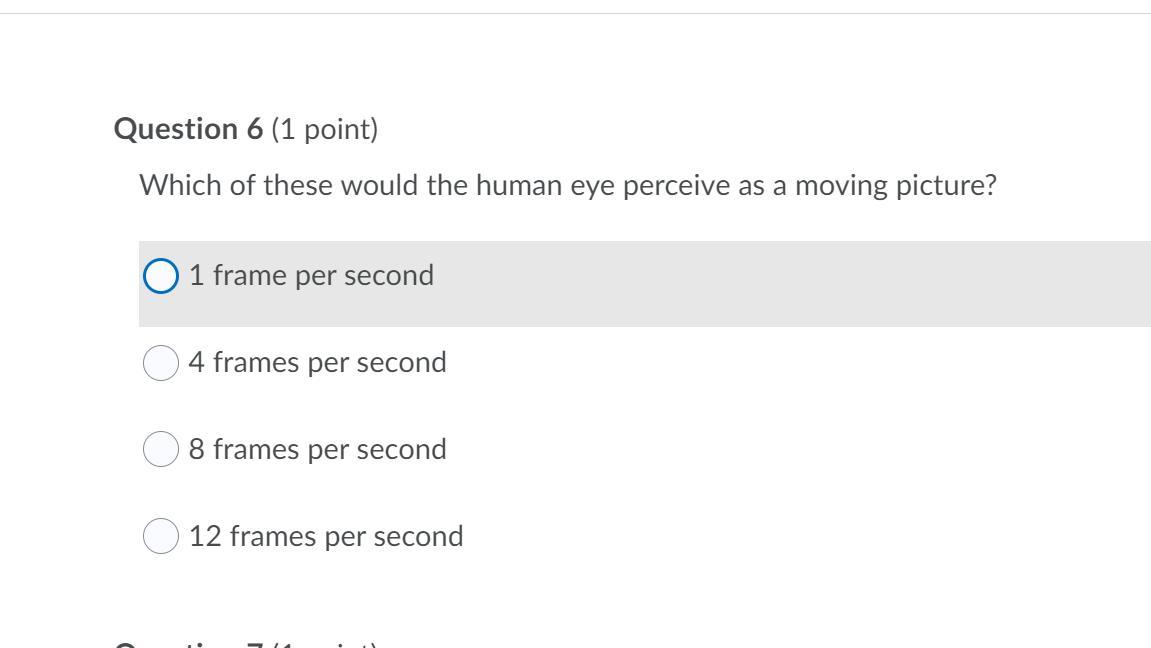Click the "1 frame per second" answer label

311,276
